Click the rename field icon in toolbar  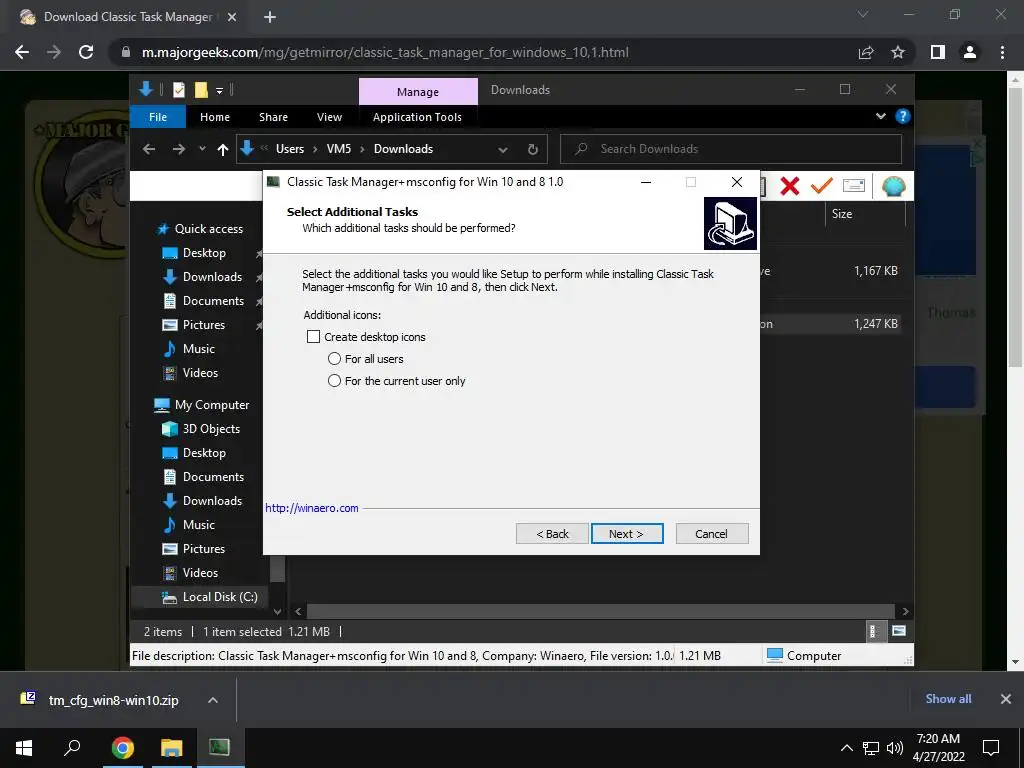(x=854, y=186)
